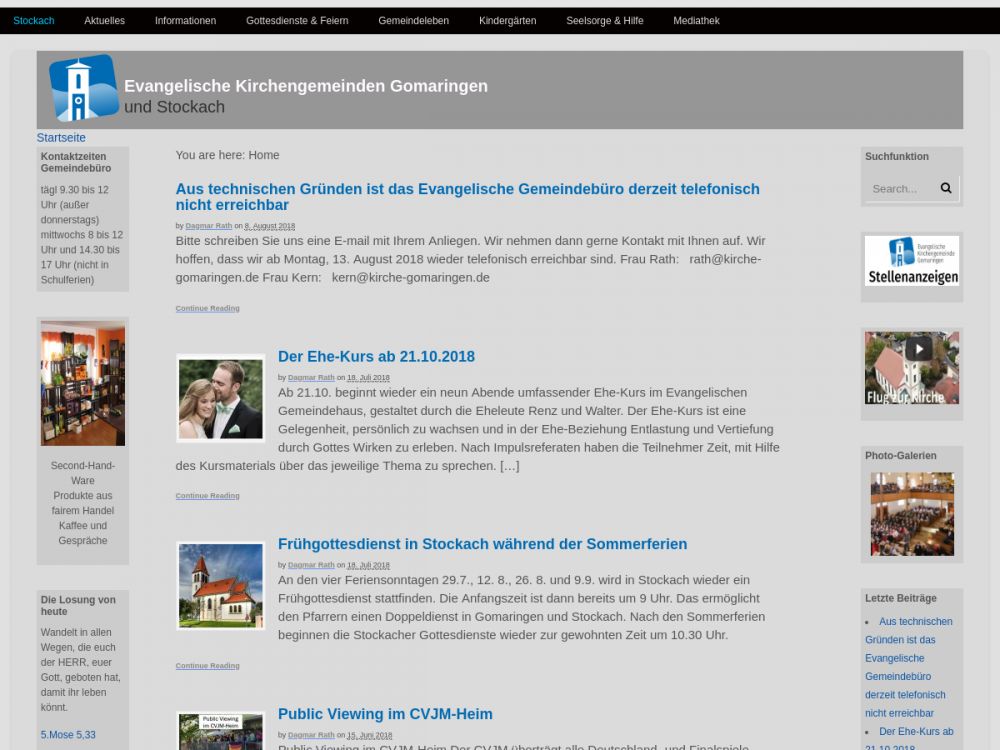Image resolution: width=1000 pixels, height=750 pixels.
Task: Click Continue Reading under Ehe-Kurs post
Action: 207,496
